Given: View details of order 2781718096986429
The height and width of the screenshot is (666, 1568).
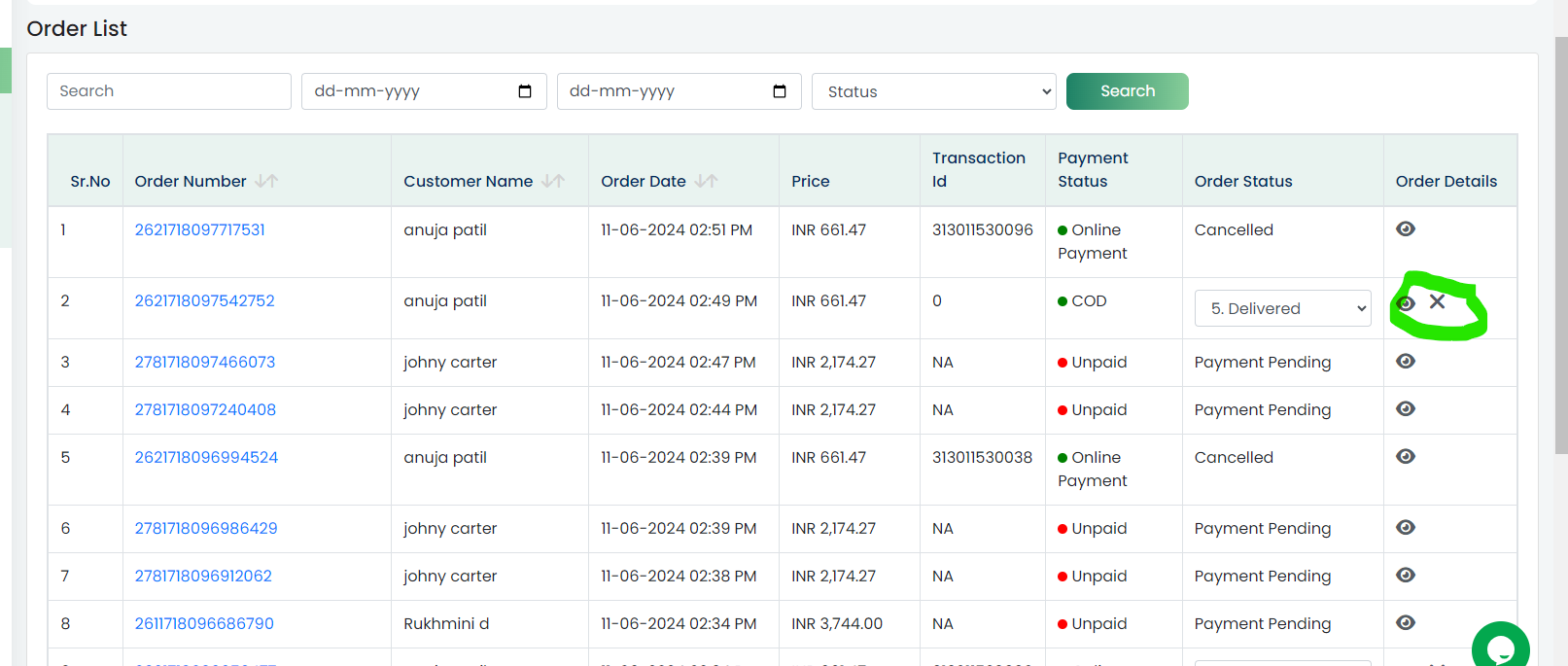Looking at the screenshot, I should pos(1406,527).
